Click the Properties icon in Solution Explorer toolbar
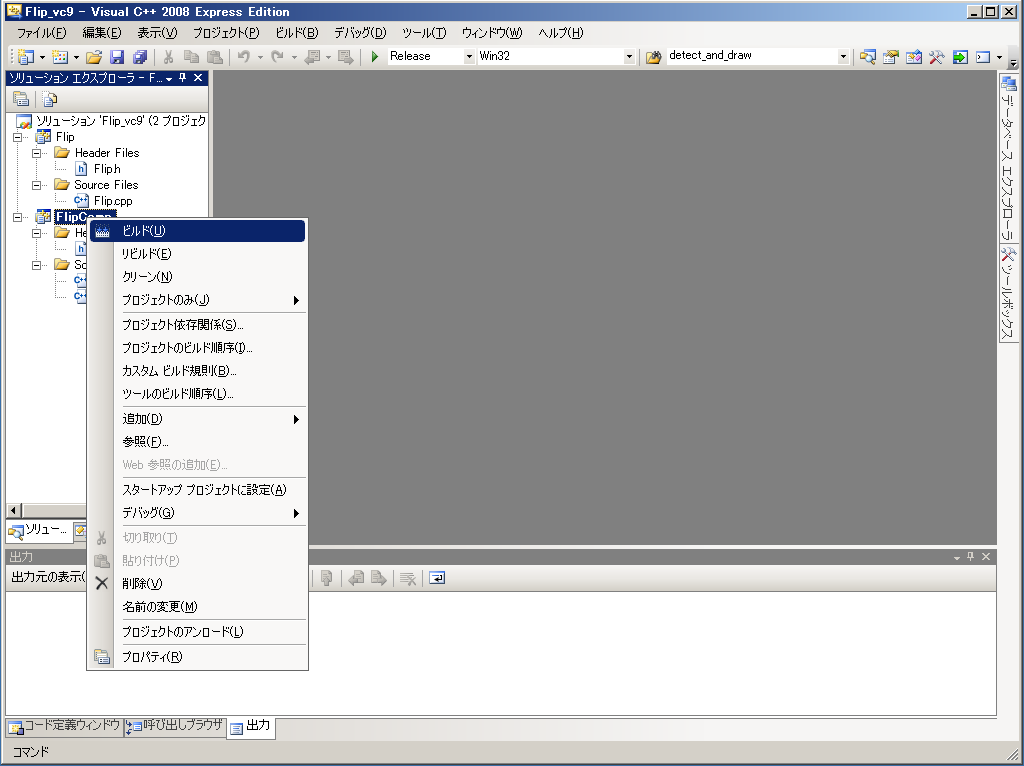 [x=21, y=99]
